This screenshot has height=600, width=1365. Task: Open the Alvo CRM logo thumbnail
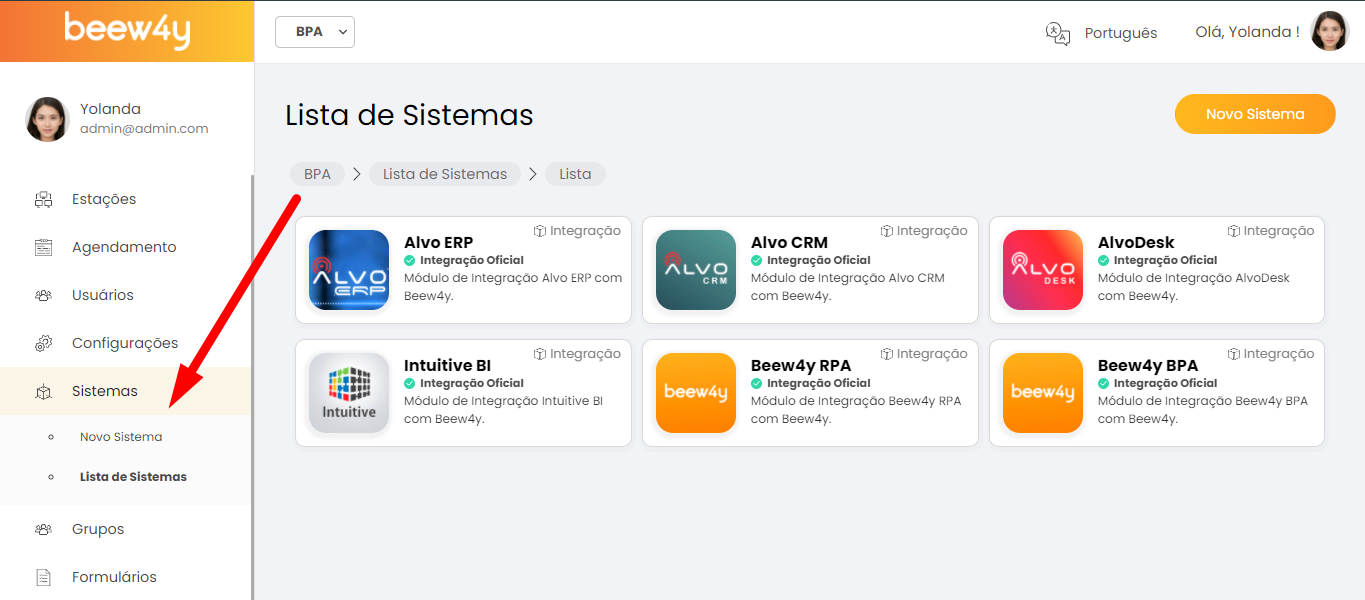(x=696, y=270)
